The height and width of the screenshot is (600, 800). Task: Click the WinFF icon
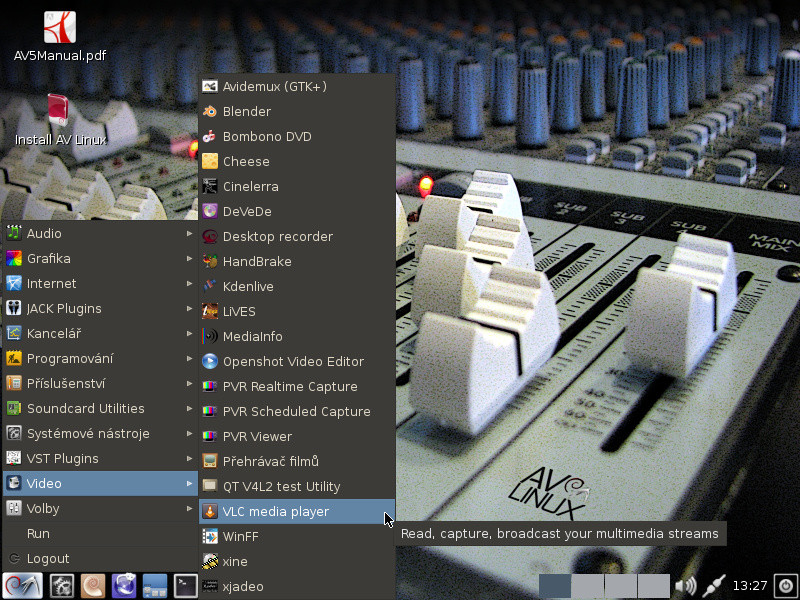210,536
